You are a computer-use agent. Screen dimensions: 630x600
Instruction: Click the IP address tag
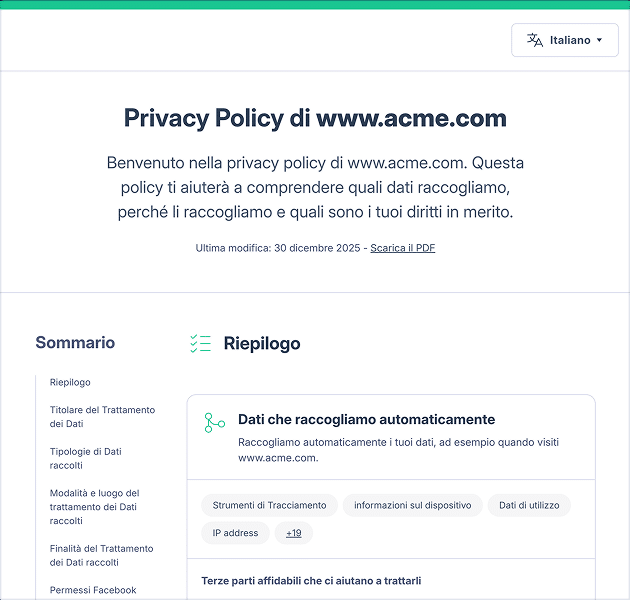[235, 533]
